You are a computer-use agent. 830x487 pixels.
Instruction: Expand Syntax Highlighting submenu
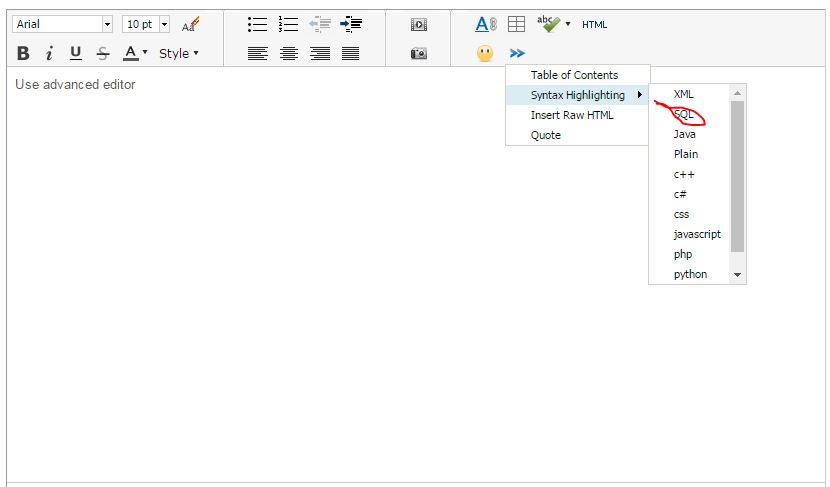pyautogui.click(x=578, y=95)
